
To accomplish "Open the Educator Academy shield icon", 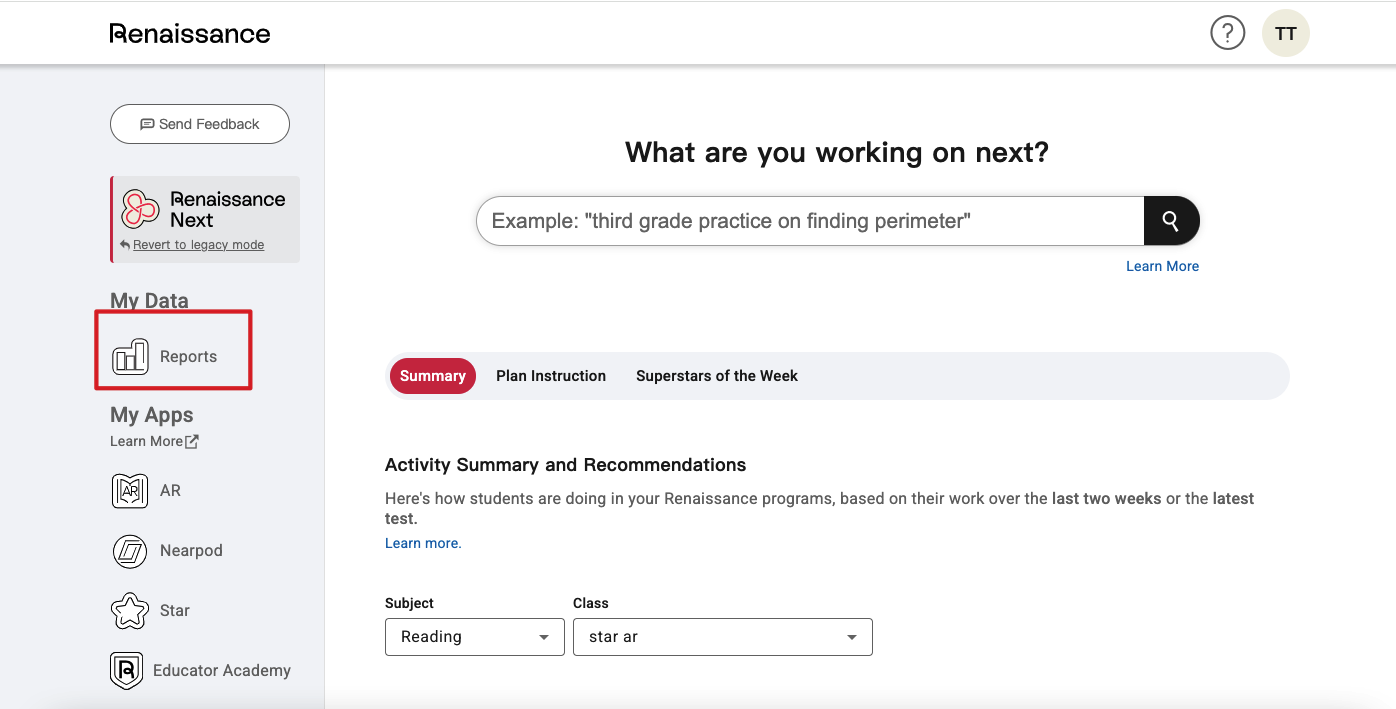I will click(x=126, y=671).
